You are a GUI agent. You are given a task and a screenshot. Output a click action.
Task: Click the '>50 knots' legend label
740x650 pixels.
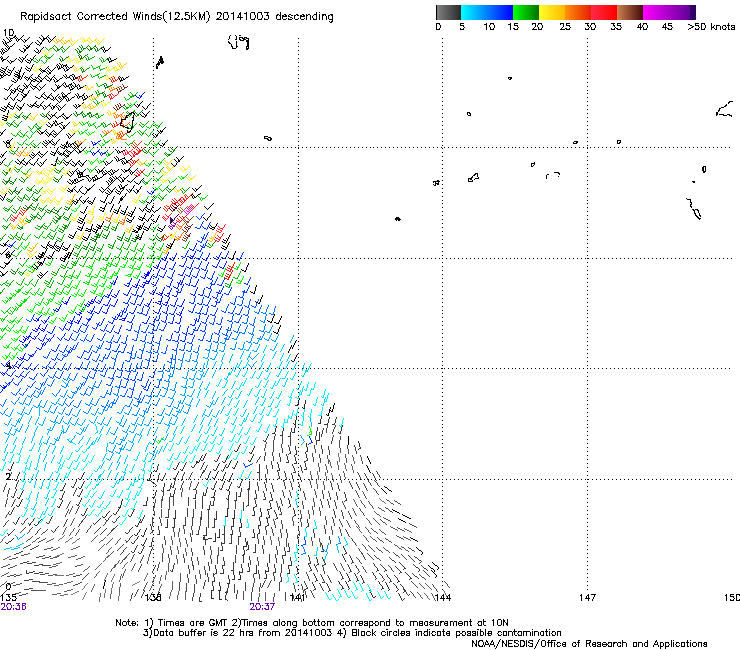click(711, 27)
